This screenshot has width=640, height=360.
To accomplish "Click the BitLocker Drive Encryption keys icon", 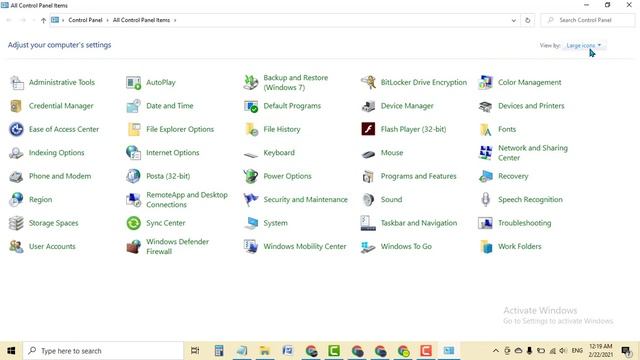I will [x=368, y=82].
